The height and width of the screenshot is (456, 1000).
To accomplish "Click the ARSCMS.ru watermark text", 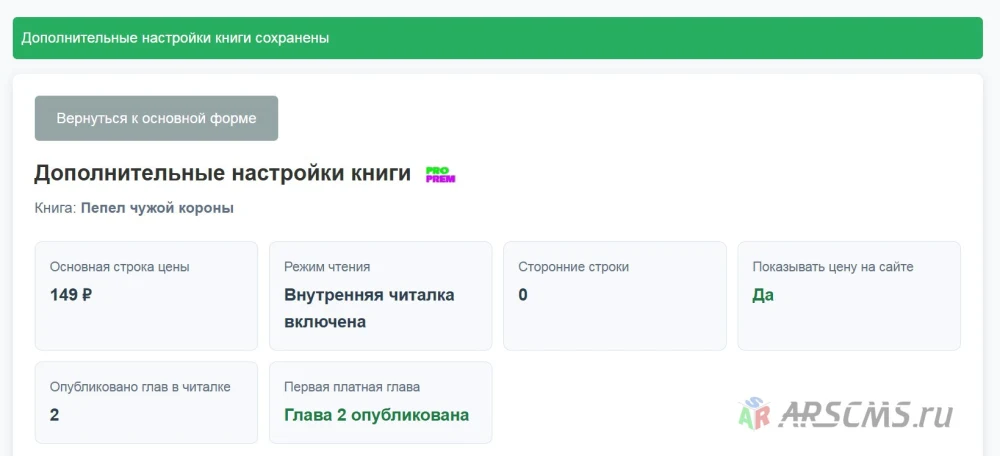I will point(865,415).
